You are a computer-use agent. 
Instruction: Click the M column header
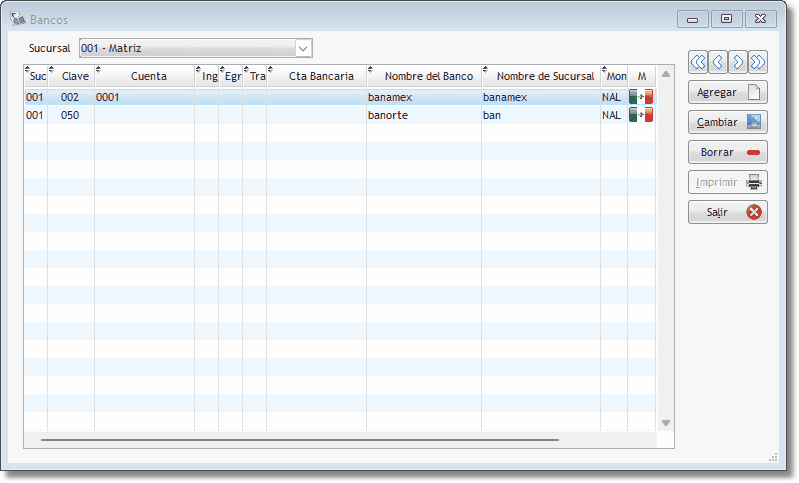(x=642, y=76)
